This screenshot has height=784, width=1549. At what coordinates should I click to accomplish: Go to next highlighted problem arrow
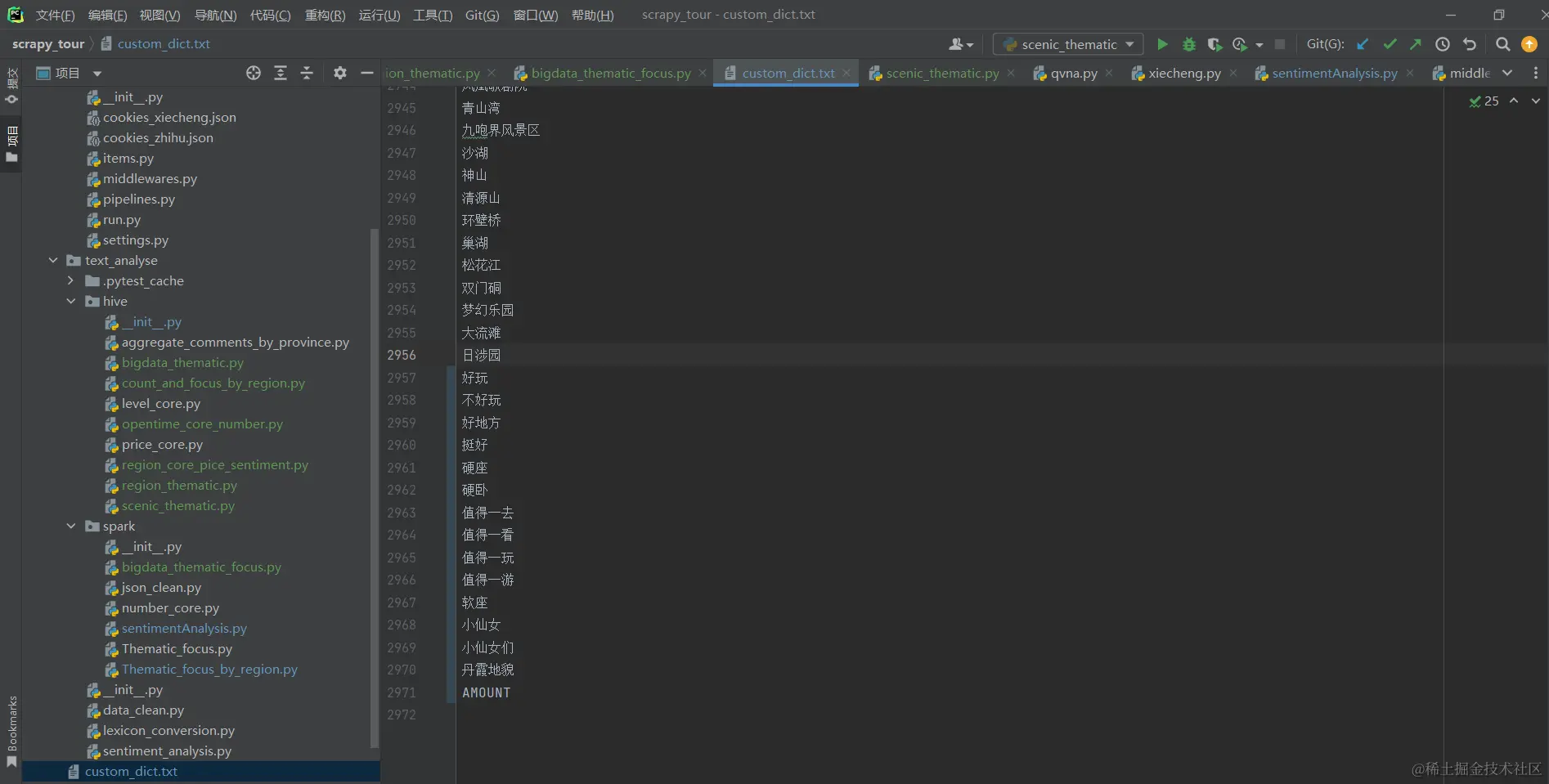pos(1536,101)
